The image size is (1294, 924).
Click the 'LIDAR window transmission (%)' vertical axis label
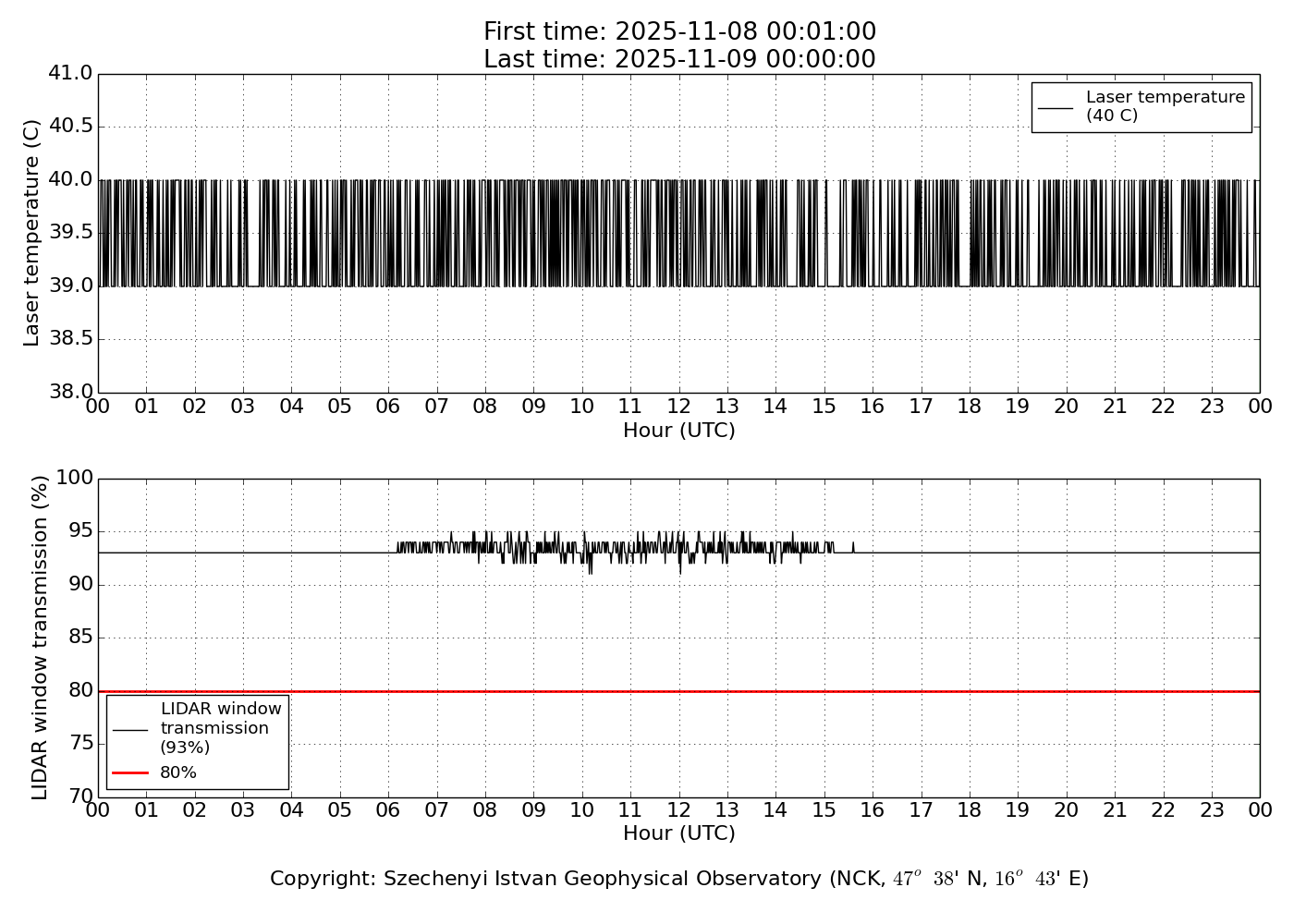point(40,638)
